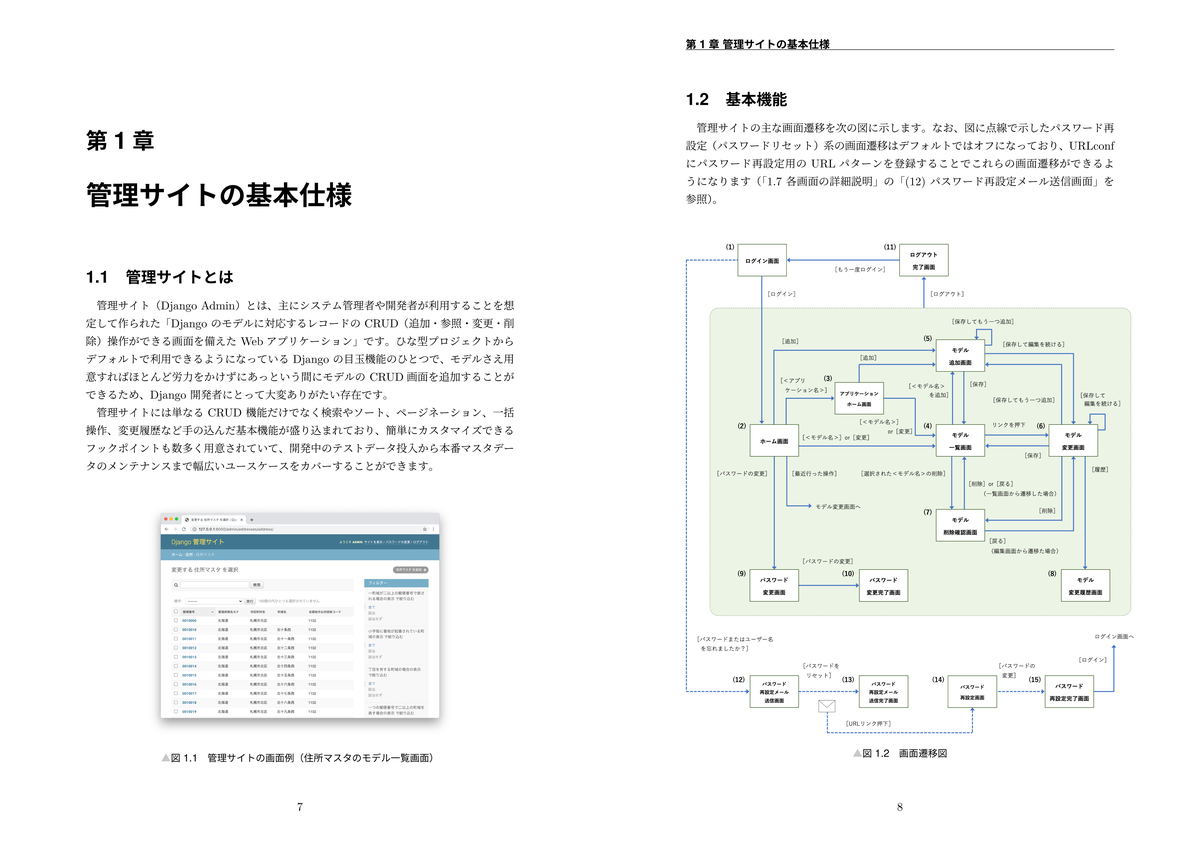This screenshot has height=847, width=1200.
Task: Click the [保存して編集を続ける] label near box (5)
Action: (1032, 344)
